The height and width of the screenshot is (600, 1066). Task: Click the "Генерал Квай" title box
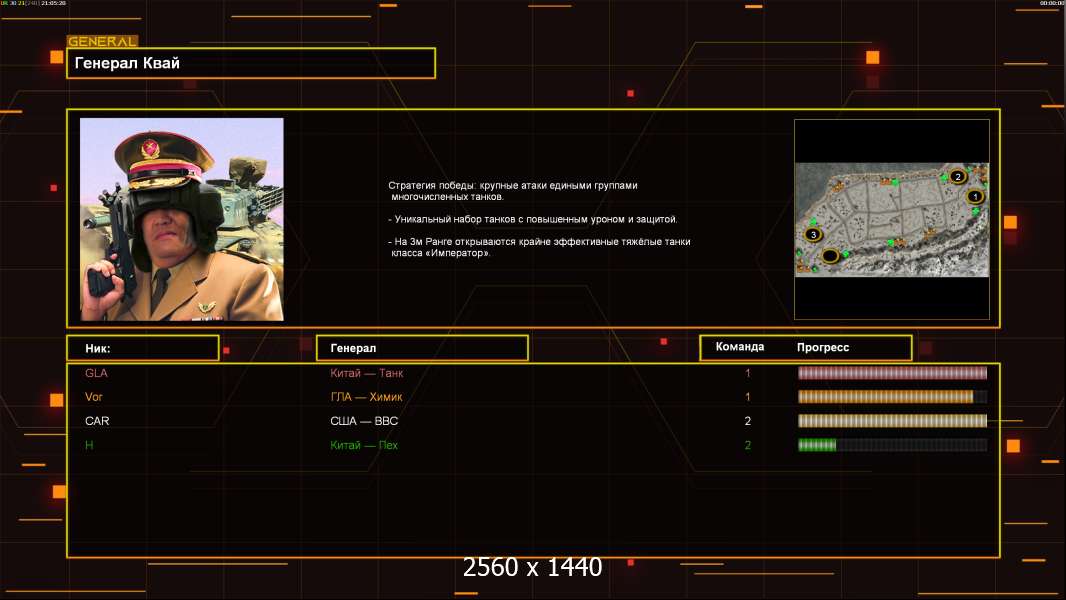pos(251,63)
